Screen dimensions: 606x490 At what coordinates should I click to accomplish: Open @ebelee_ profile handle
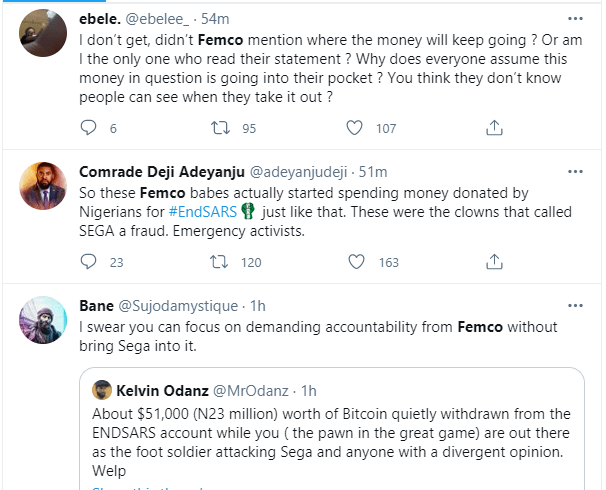coord(159,21)
